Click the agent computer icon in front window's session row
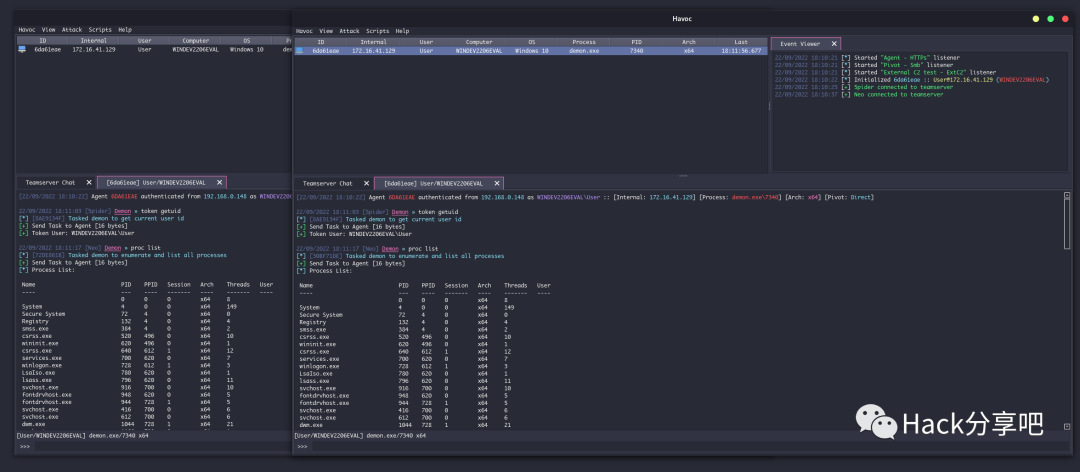 [299, 51]
